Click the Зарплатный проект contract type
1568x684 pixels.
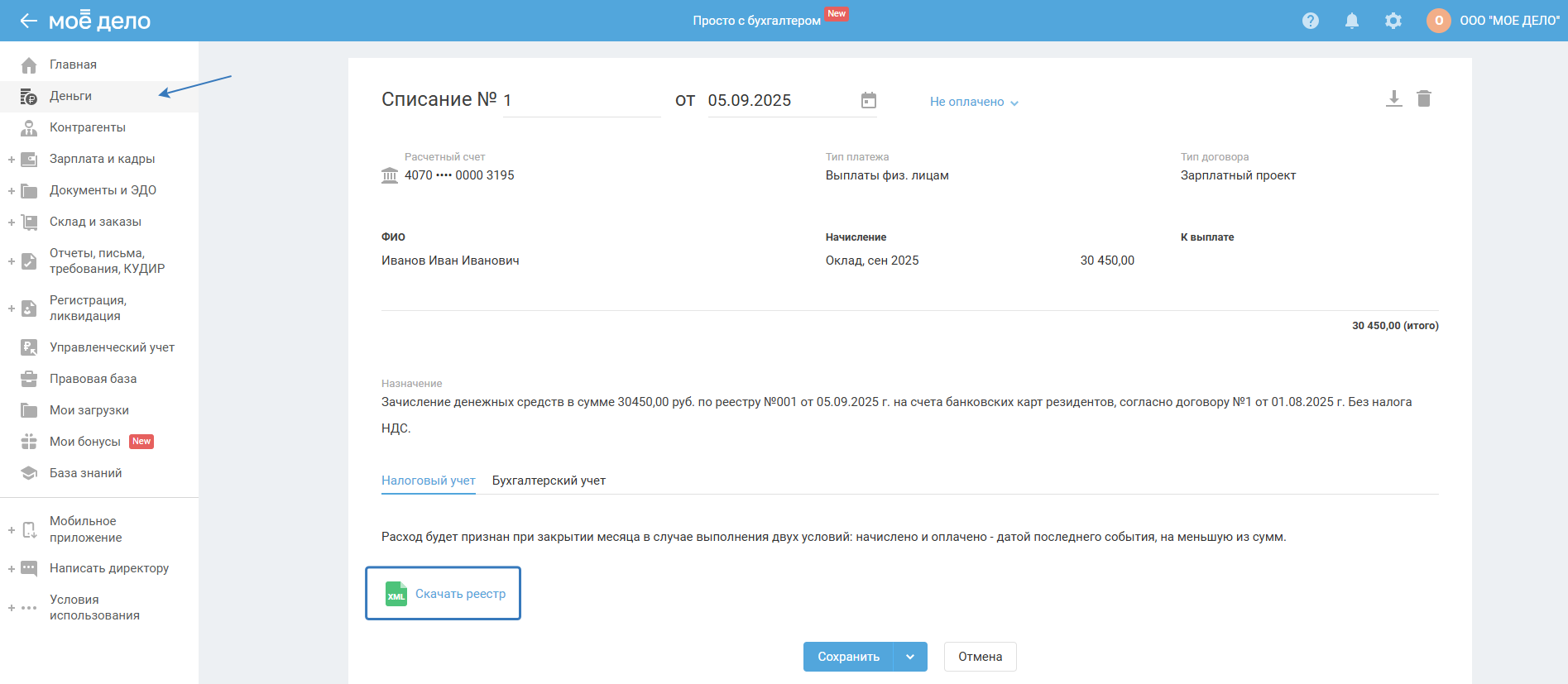(1238, 175)
